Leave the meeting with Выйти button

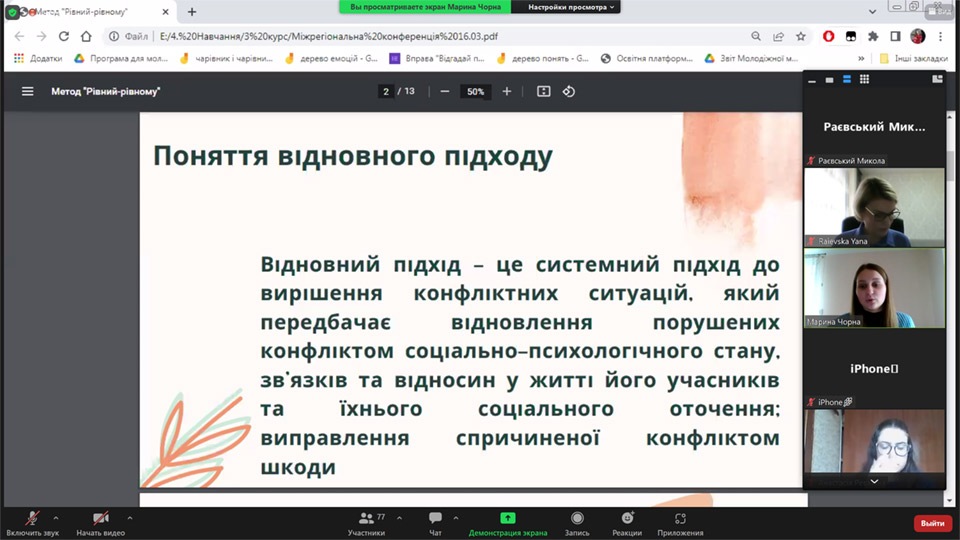pos(932,523)
